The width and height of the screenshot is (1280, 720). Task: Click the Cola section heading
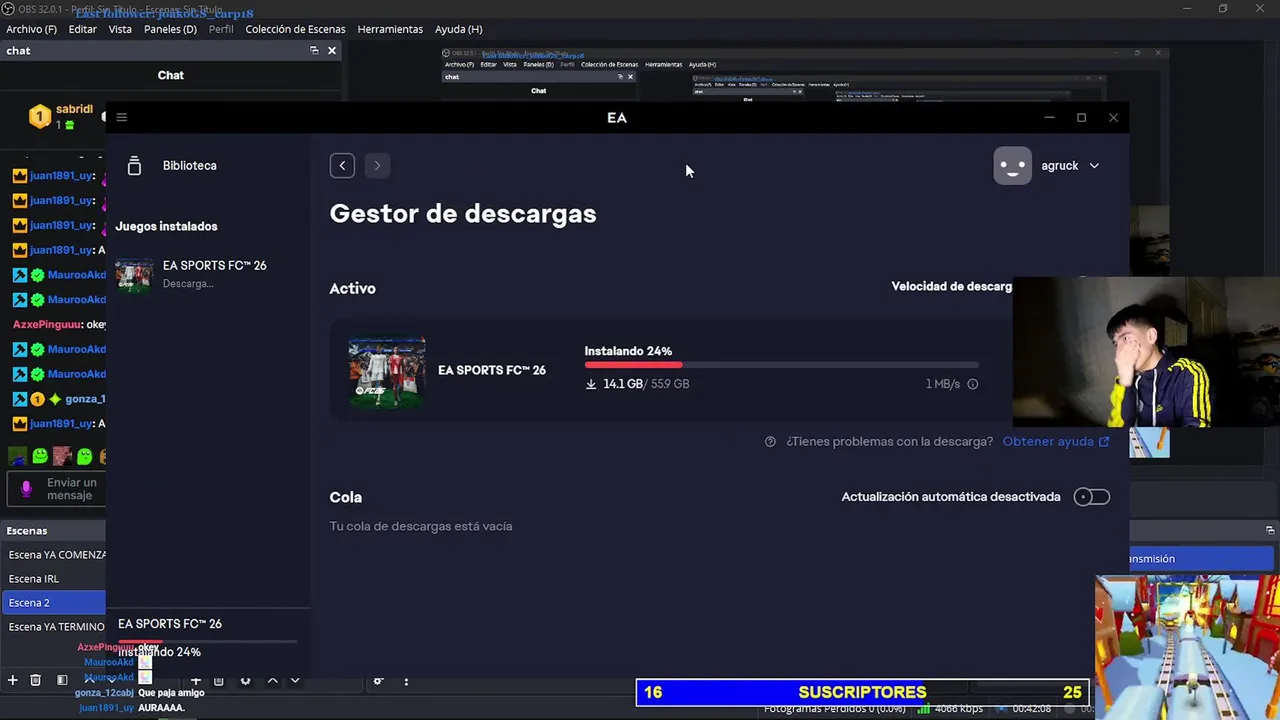point(346,497)
